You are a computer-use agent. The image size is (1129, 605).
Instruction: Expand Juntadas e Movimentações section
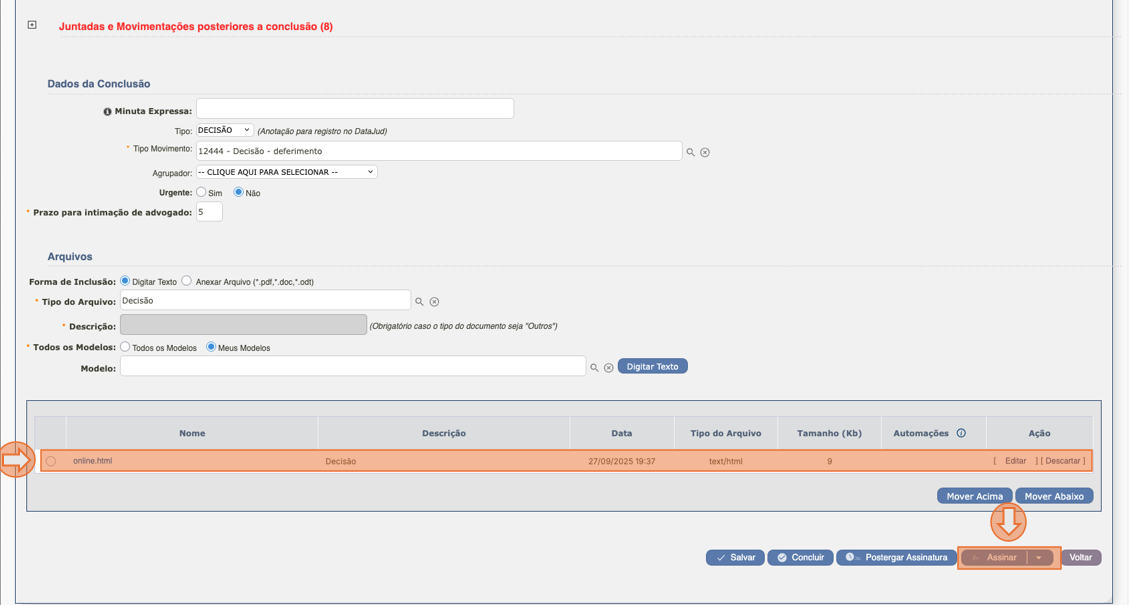(x=32, y=25)
